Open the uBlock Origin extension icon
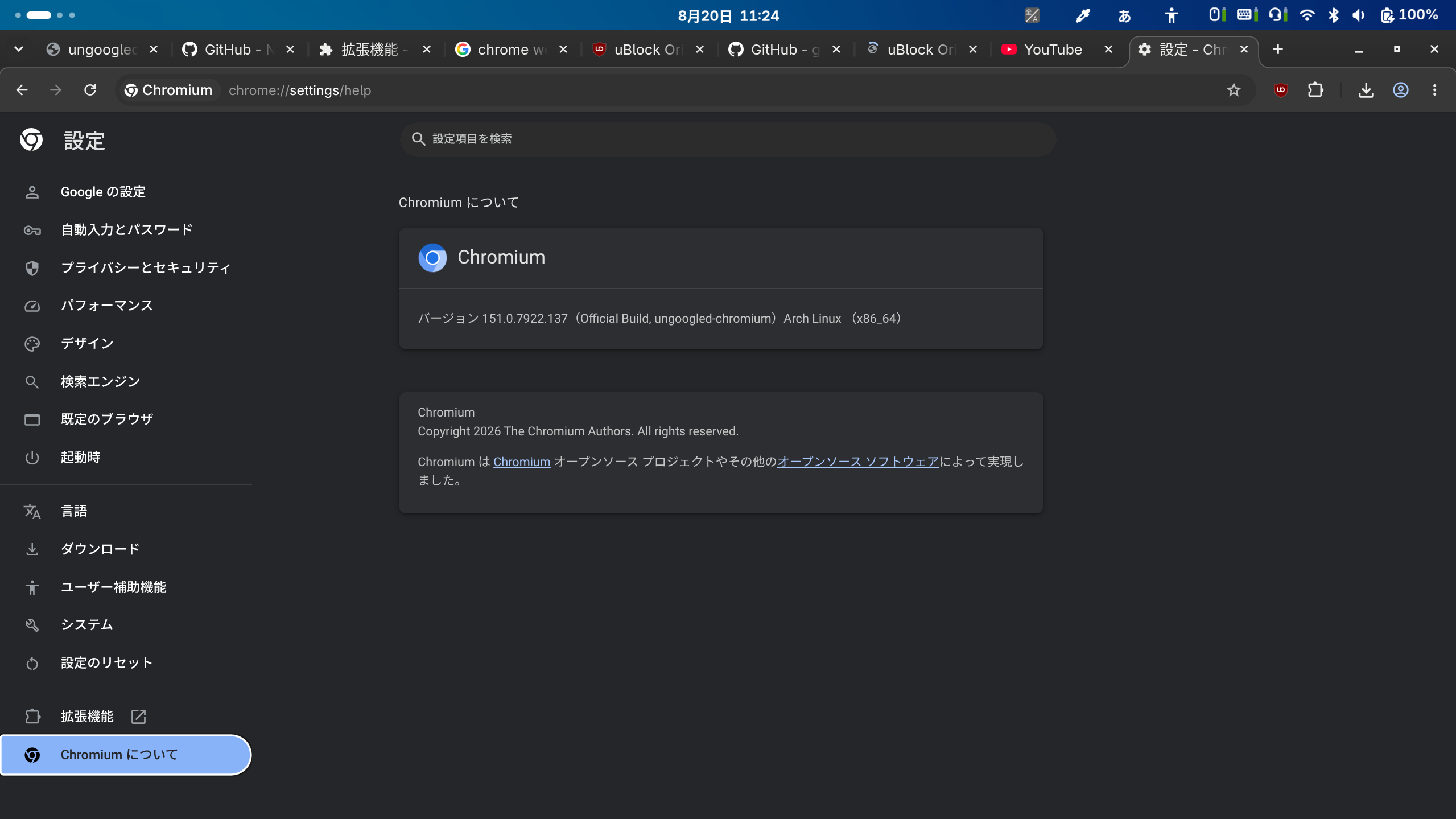The width and height of the screenshot is (1456, 819). coord(1281,90)
